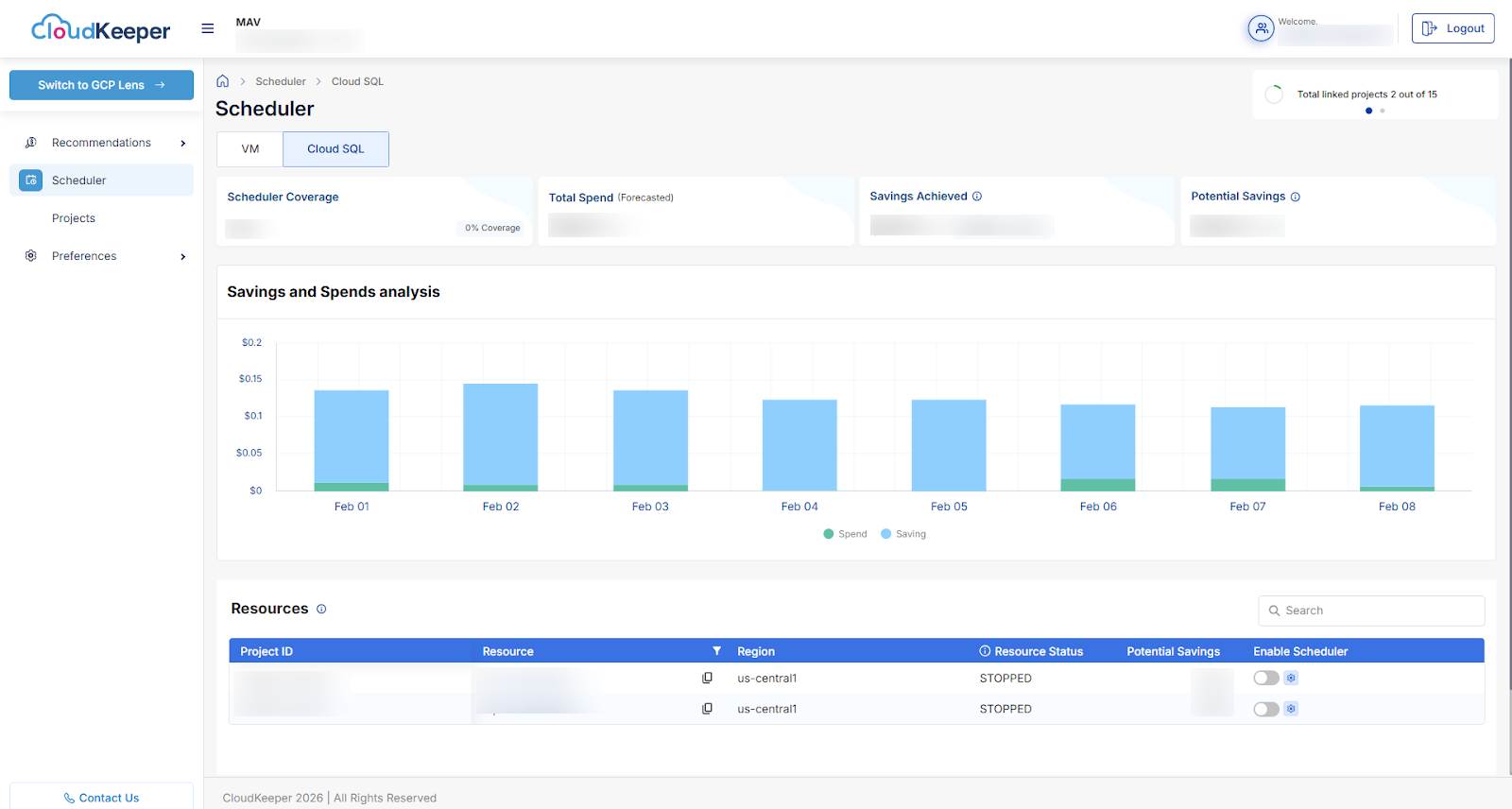Screen dimensions: 1512x809
Task: Enable scheduler for the second resource
Action: point(1265,709)
